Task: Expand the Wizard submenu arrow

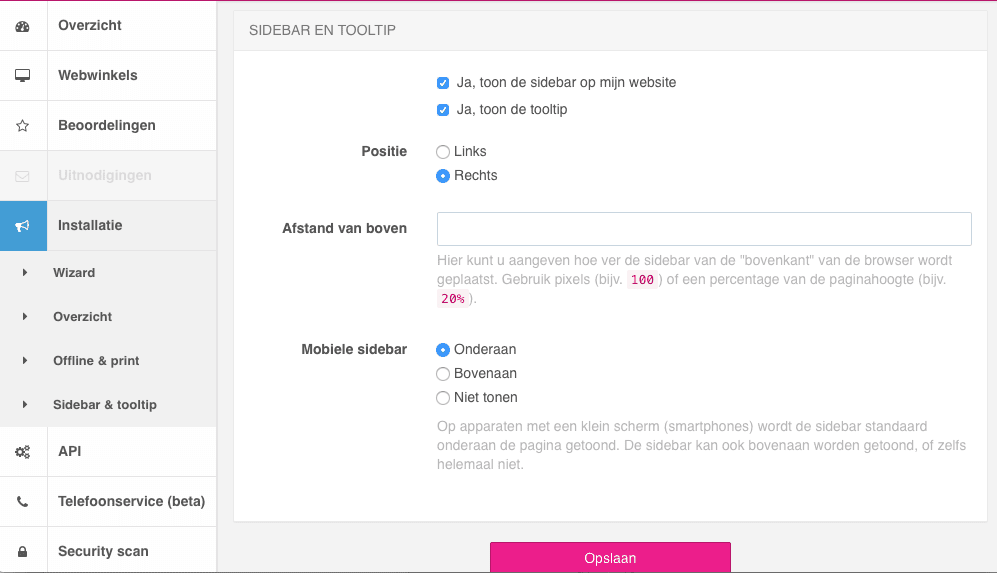Action: point(25,273)
